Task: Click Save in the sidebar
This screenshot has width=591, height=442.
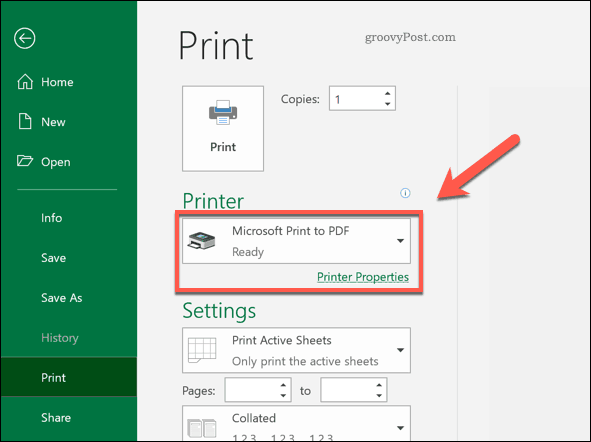Action: pyautogui.click(x=69, y=258)
